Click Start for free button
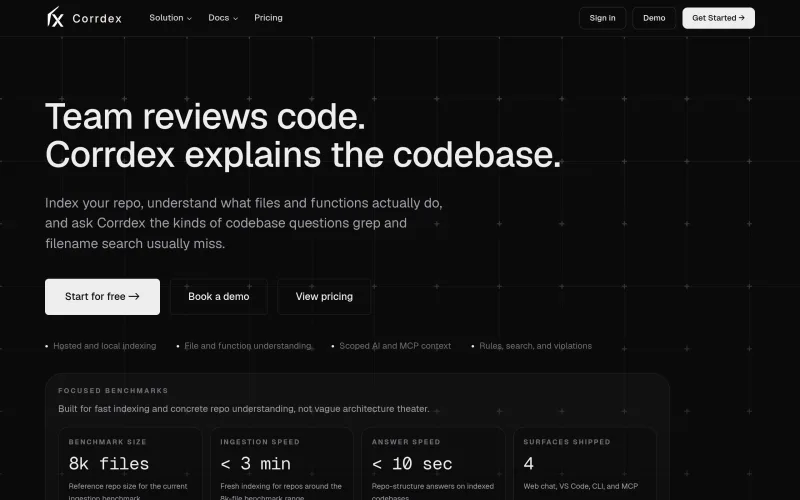This screenshot has height=500, width=800. [x=102, y=296]
